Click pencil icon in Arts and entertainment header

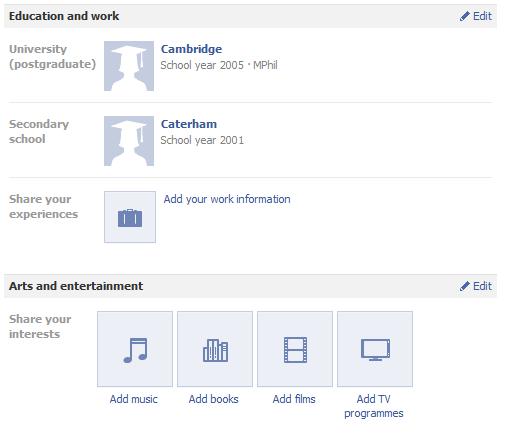click(x=465, y=286)
